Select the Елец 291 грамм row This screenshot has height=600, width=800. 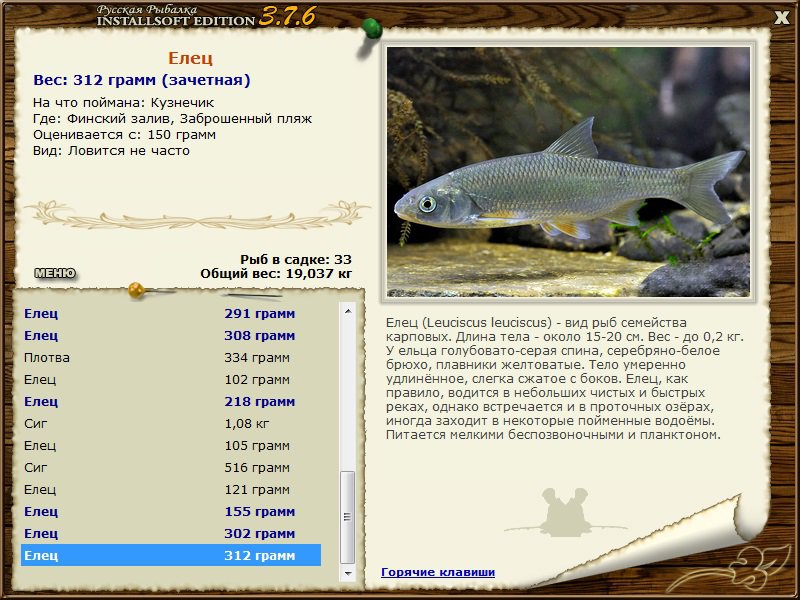171,313
